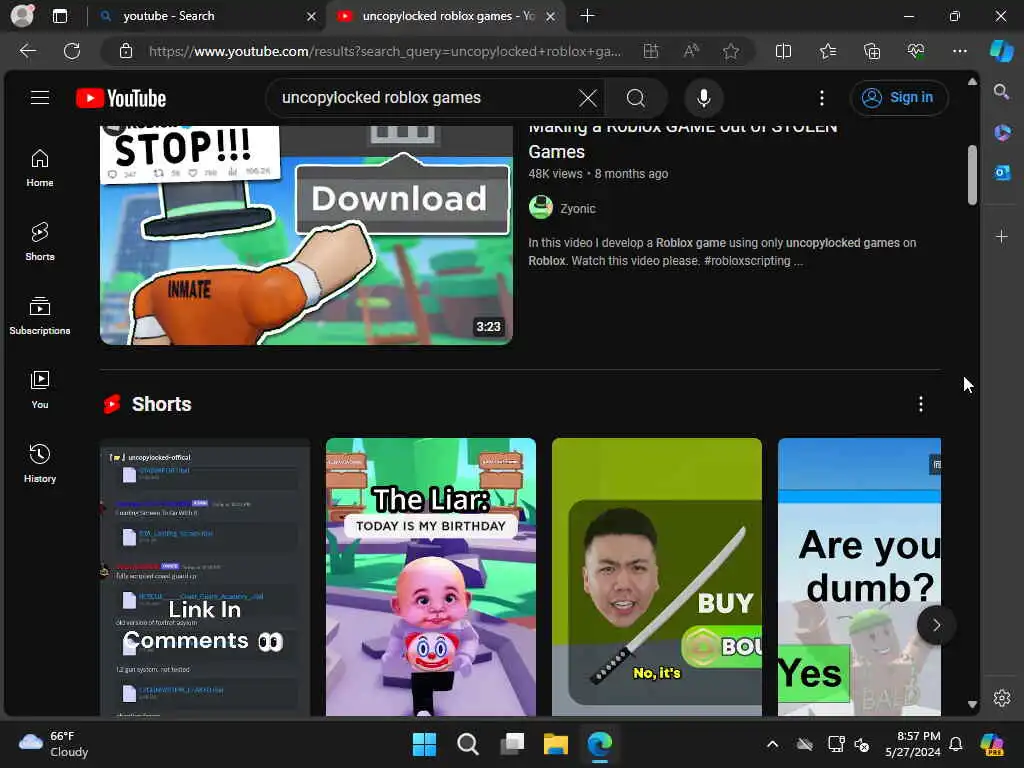Open a new browser tab

click(x=587, y=16)
